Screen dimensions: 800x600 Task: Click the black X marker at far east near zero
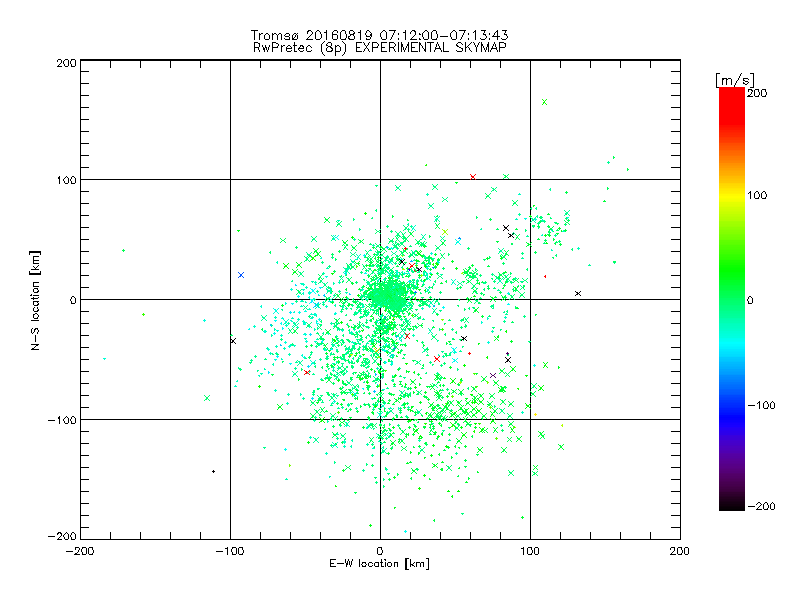click(578, 293)
